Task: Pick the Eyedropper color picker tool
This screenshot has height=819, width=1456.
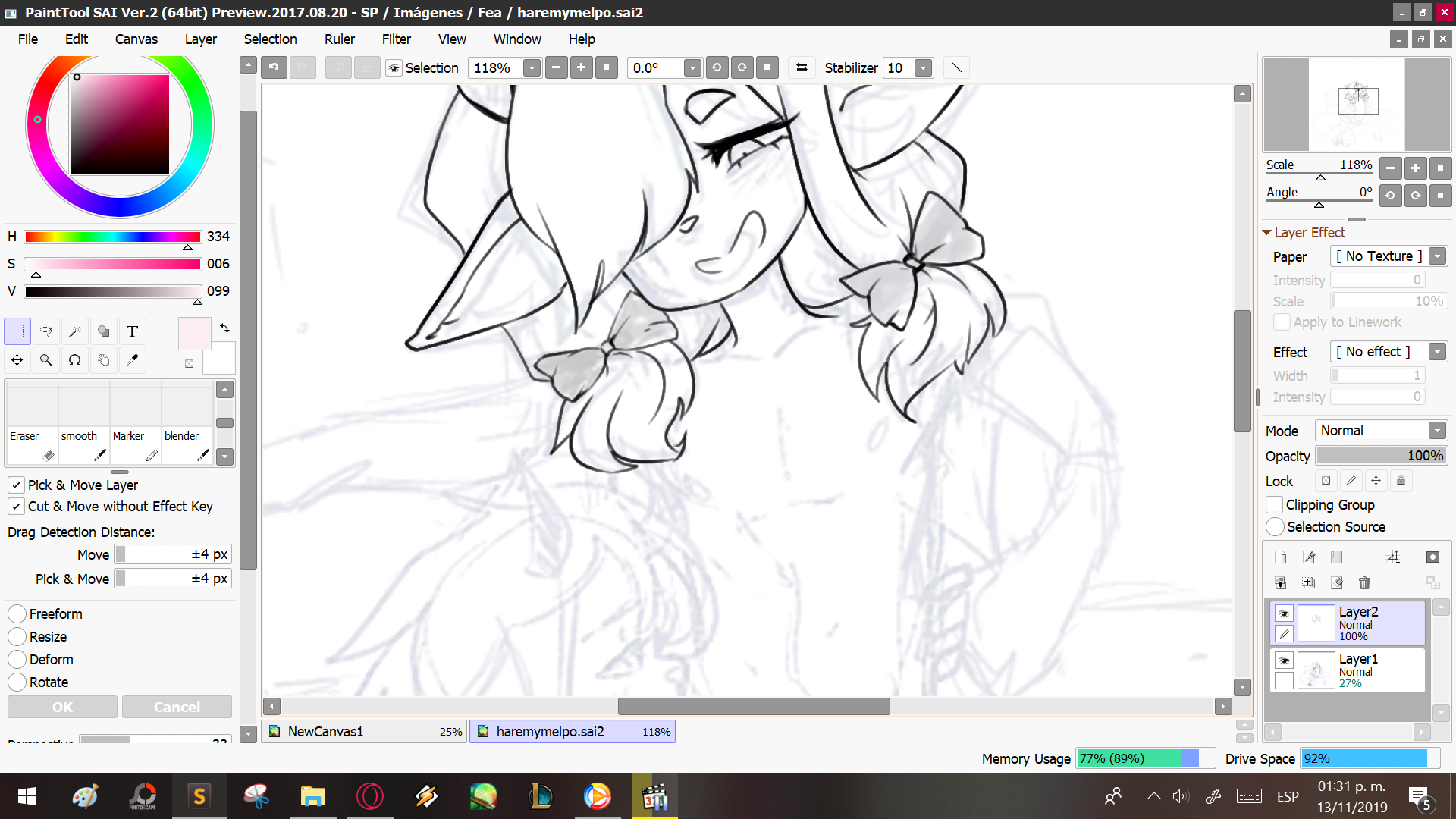Action: [x=132, y=360]
